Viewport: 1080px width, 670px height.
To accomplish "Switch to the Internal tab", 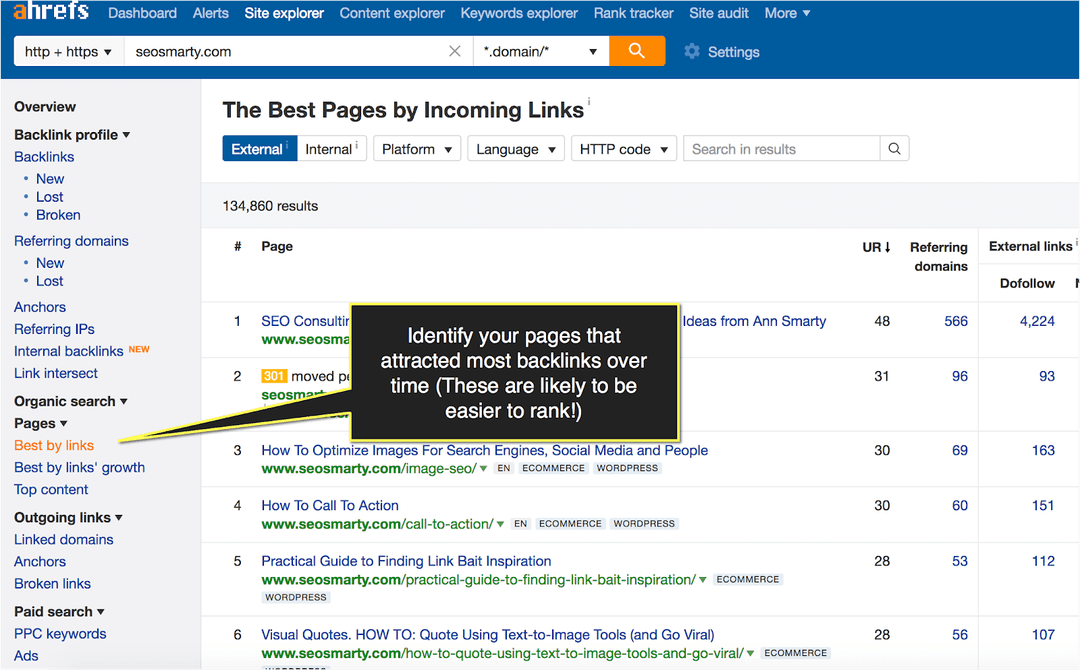I will [330, 147].
